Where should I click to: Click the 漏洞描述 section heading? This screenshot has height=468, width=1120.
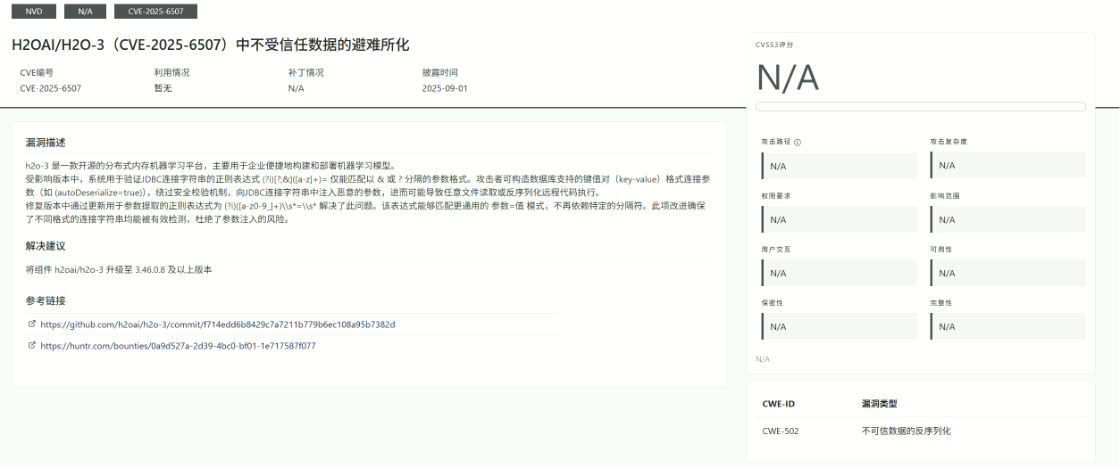tap(45, 143)
